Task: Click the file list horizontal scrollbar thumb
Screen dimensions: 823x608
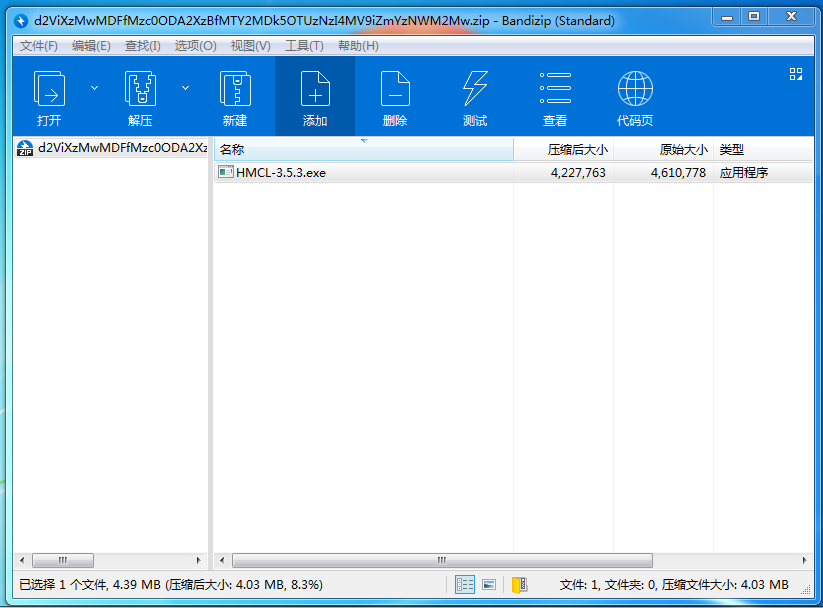Action: tap(442, 560)
